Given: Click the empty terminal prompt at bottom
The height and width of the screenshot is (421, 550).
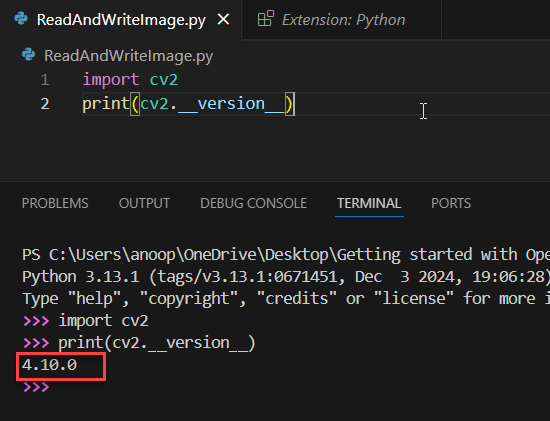Looking at the screenshot, I should [x=36, y=387].
